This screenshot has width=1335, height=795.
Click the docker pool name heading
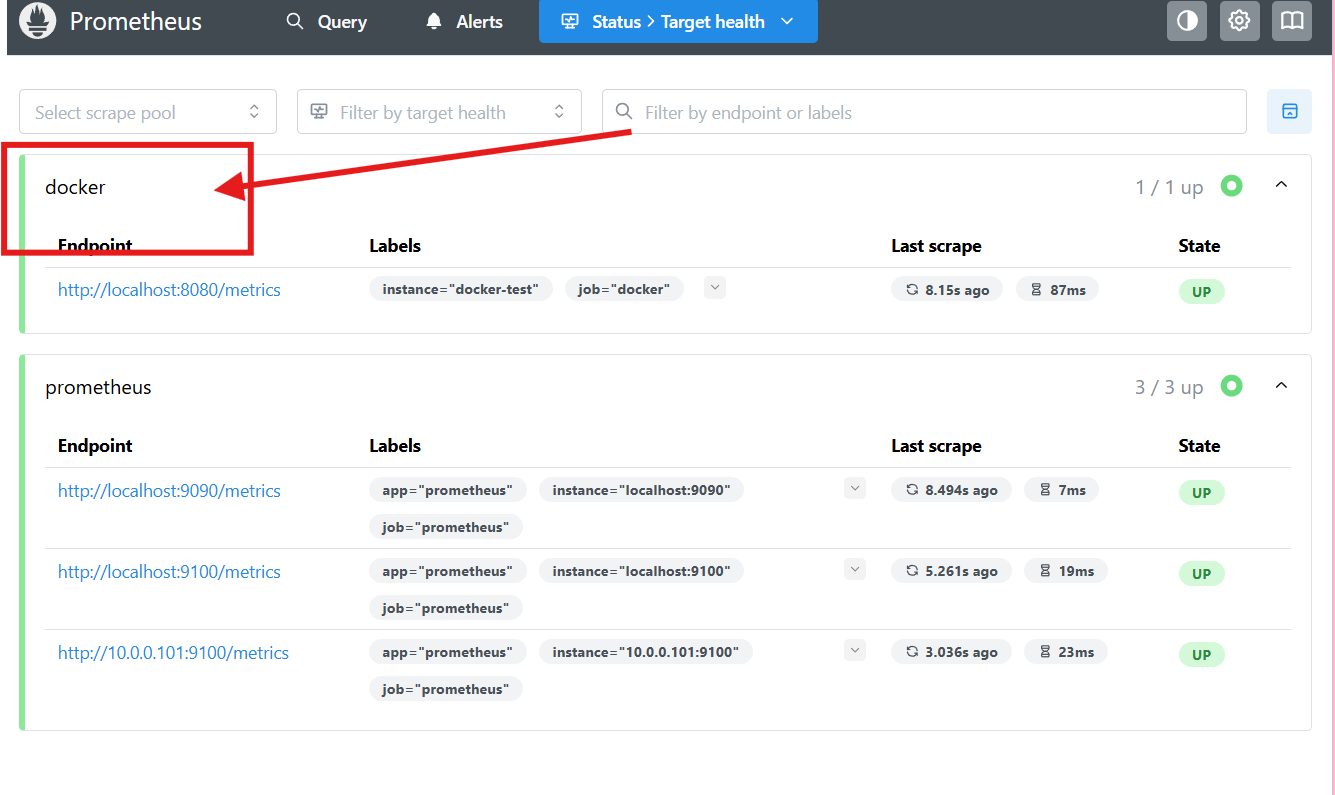point(75,187)
